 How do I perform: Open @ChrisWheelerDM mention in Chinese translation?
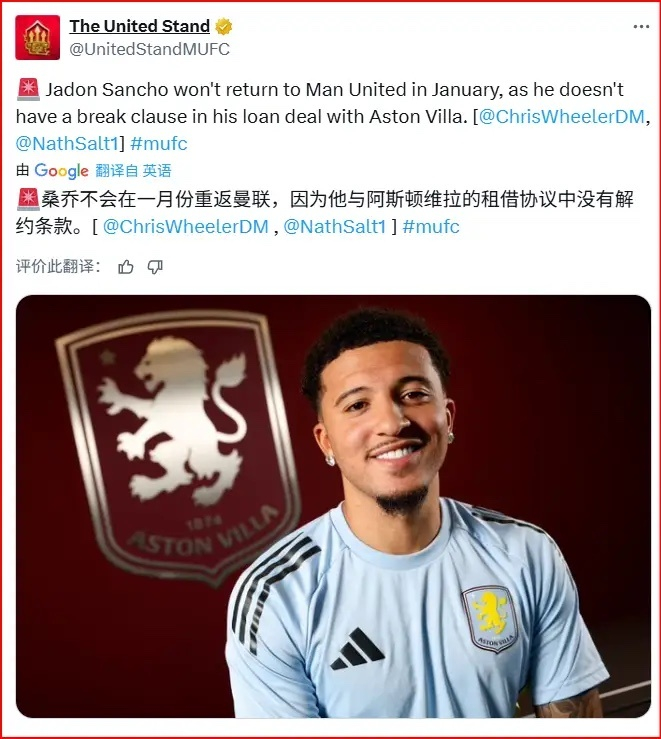tap(186, 227)
